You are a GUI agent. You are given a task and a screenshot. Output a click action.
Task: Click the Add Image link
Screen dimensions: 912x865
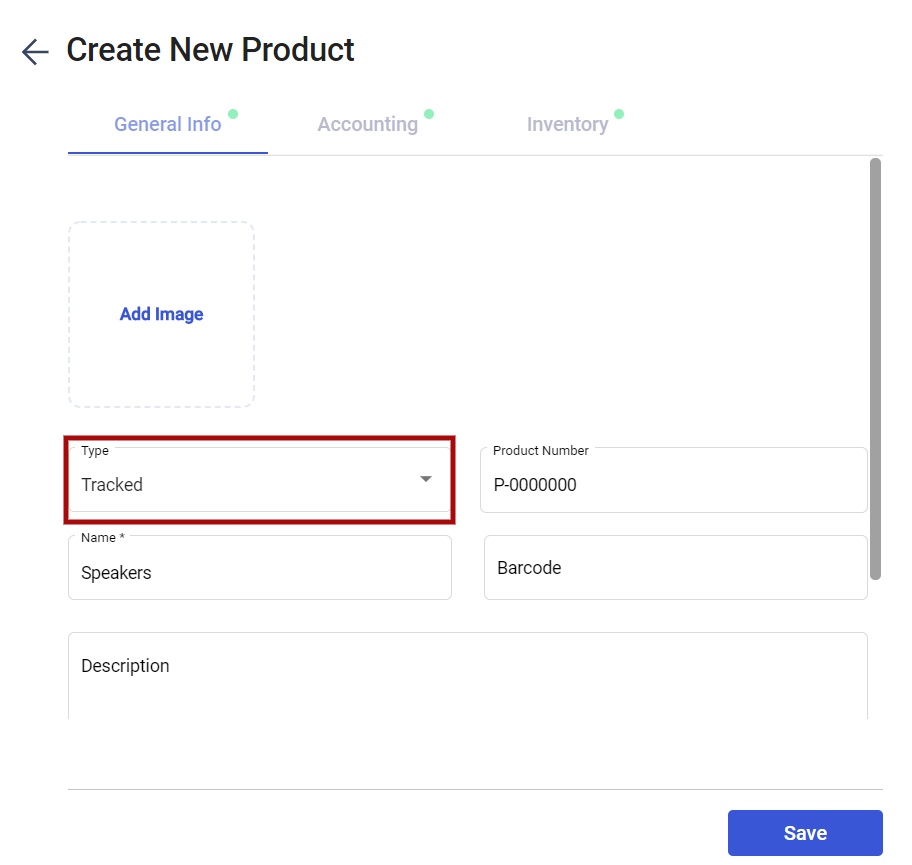[161, 314]
